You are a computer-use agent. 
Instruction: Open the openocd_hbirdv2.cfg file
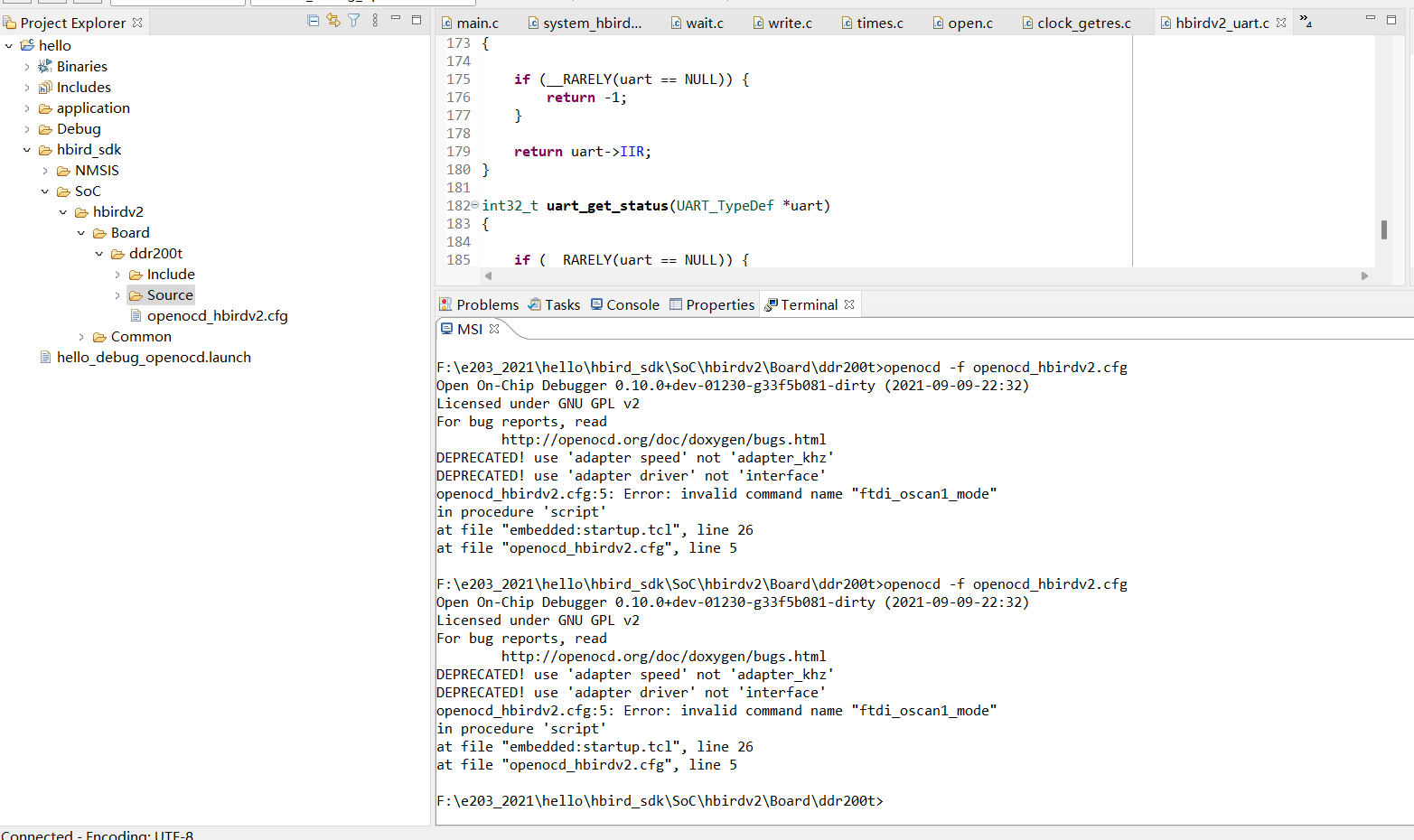click(x=217, y=316)
